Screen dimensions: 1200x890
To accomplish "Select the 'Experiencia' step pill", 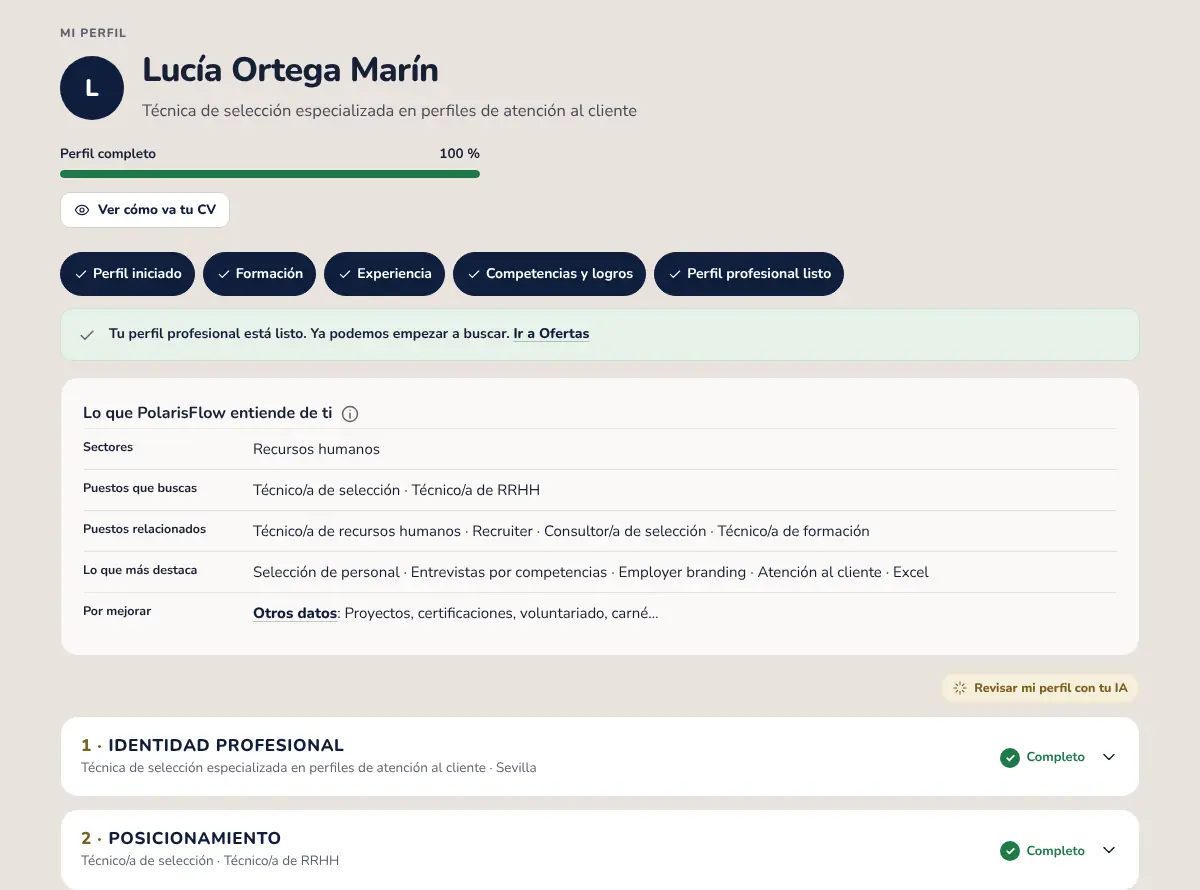I will 384,274.
